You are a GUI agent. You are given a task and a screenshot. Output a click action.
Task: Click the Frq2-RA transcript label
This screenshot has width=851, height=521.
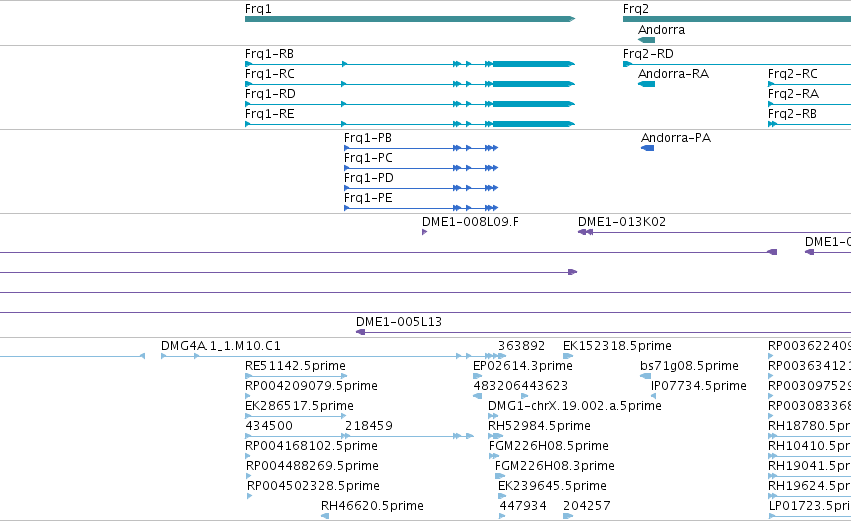click(x=793, y=94)
